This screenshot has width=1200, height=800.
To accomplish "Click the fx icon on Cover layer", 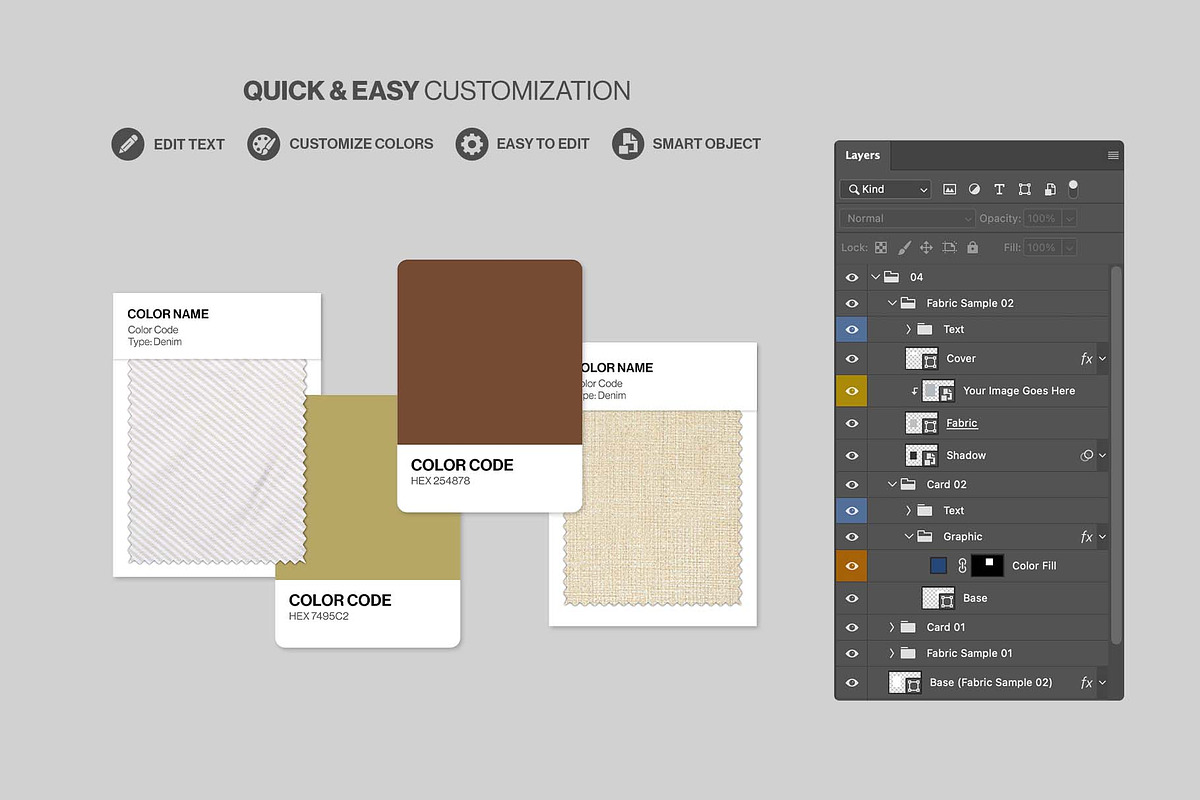I will tap(1087, 358).
